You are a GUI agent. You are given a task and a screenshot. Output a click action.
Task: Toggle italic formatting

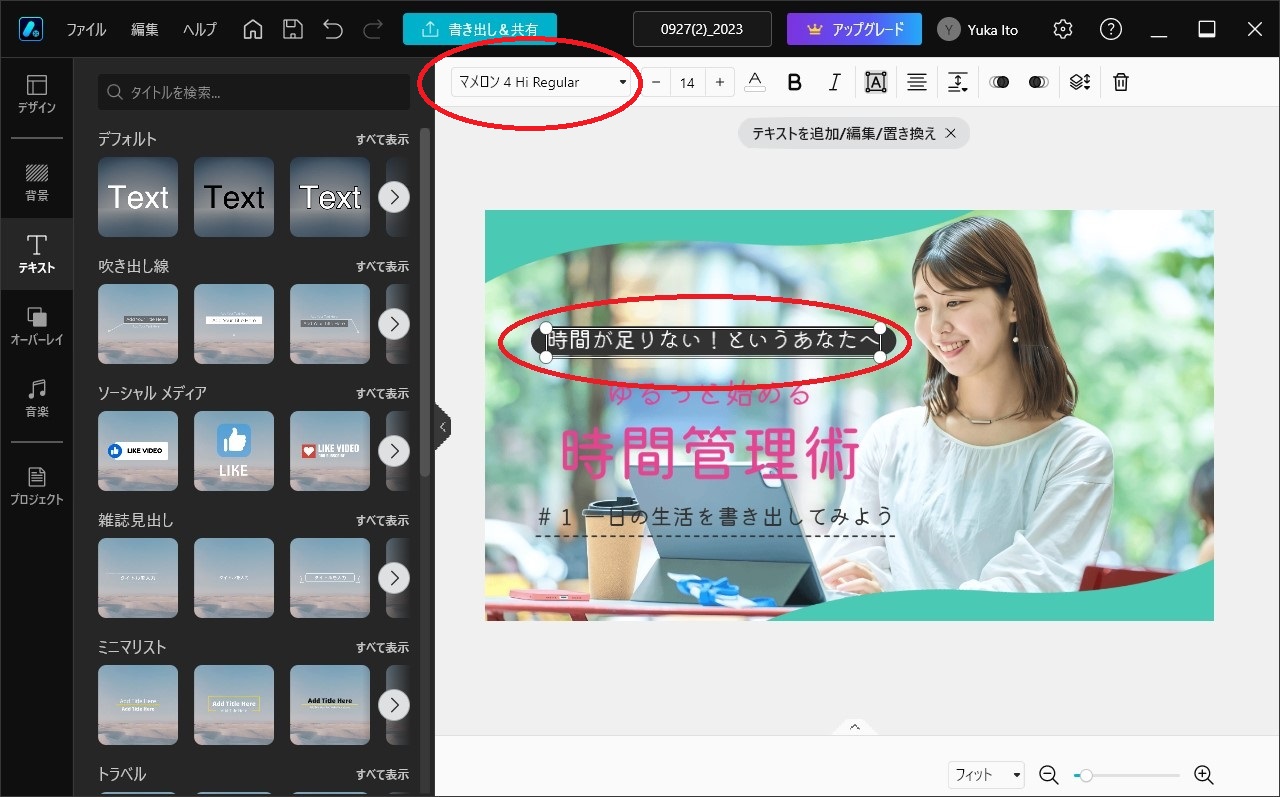coord(834,82)
